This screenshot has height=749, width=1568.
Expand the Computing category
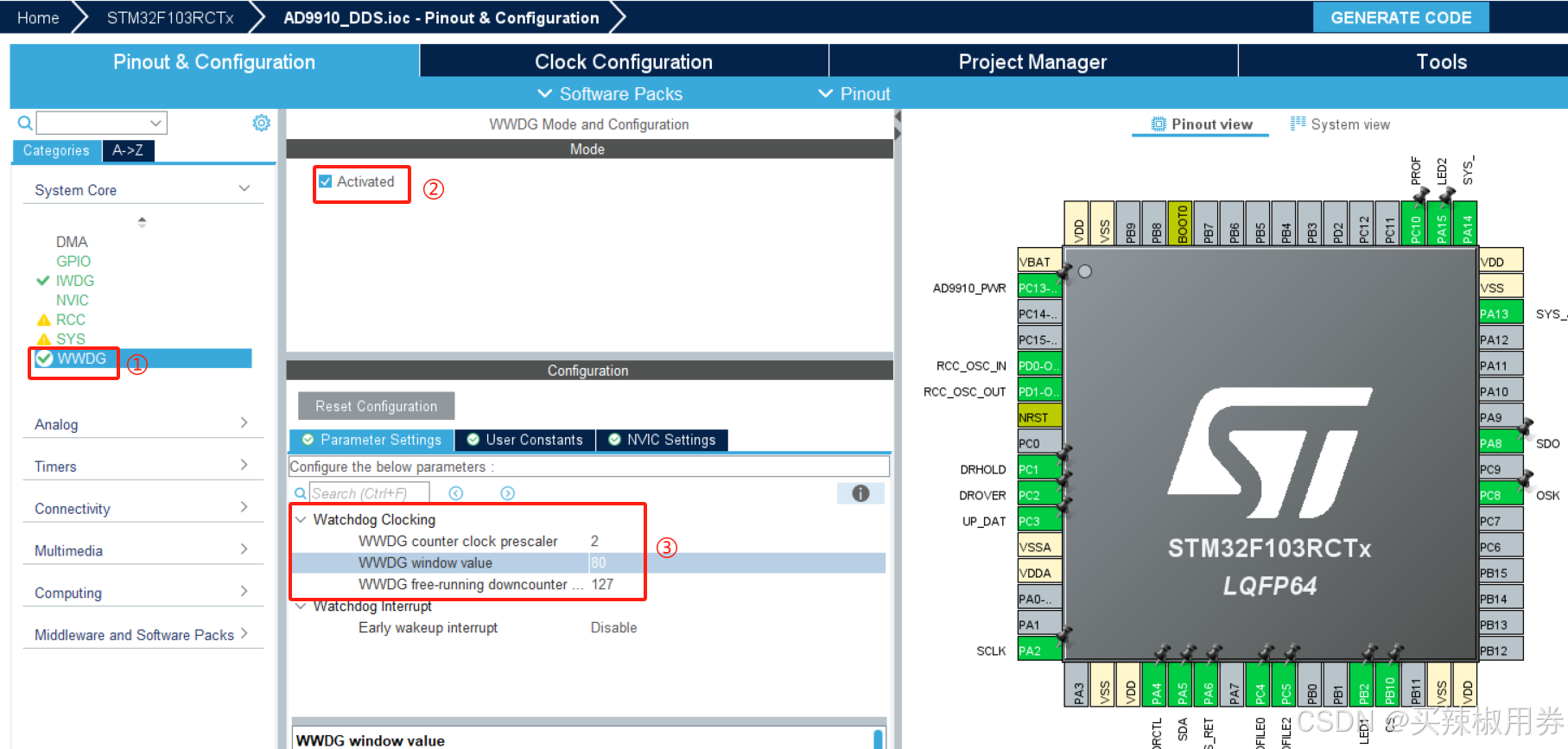pyautogui.click(x=244, y=592)
